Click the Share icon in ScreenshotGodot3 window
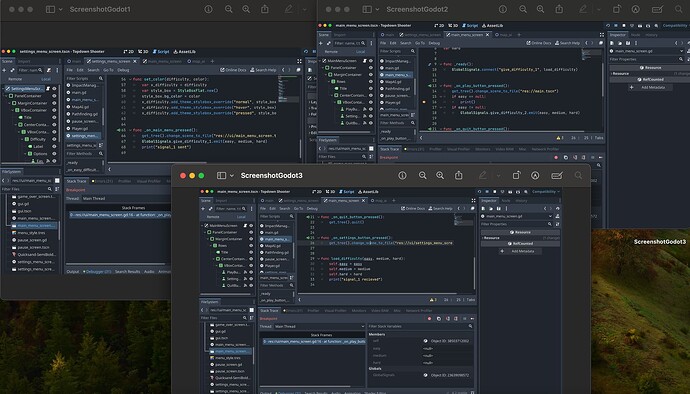 459,175
